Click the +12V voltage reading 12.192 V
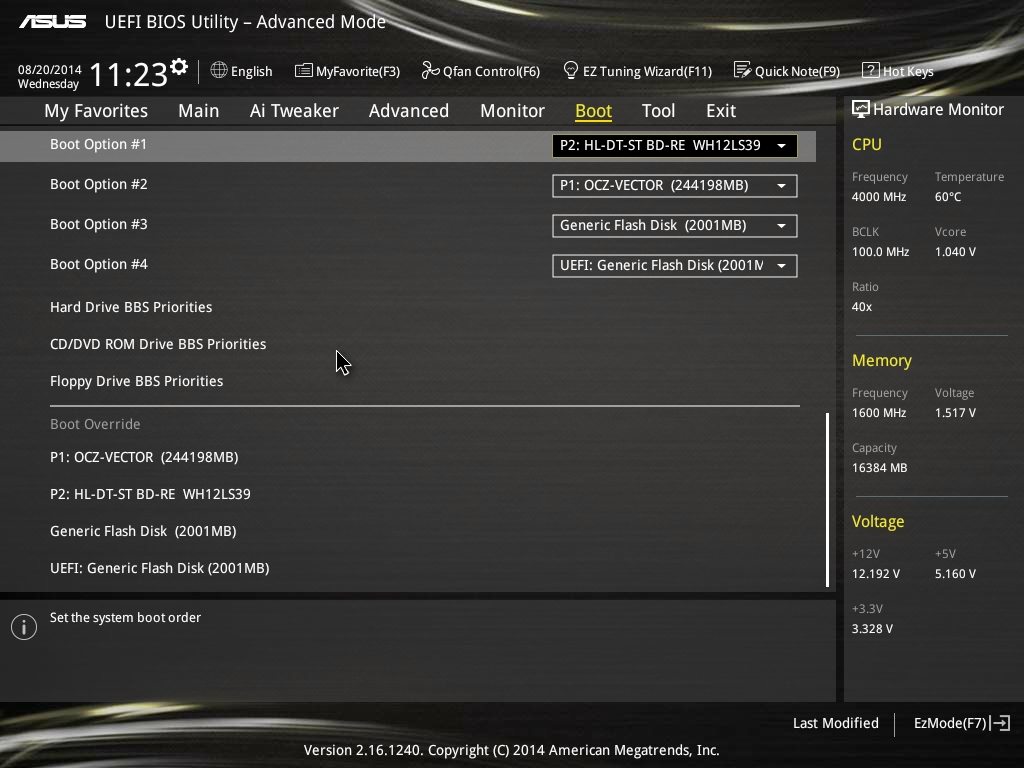The height and width of the screenshot is (768, 1024). pyautogui.click(x=876, y=573)
